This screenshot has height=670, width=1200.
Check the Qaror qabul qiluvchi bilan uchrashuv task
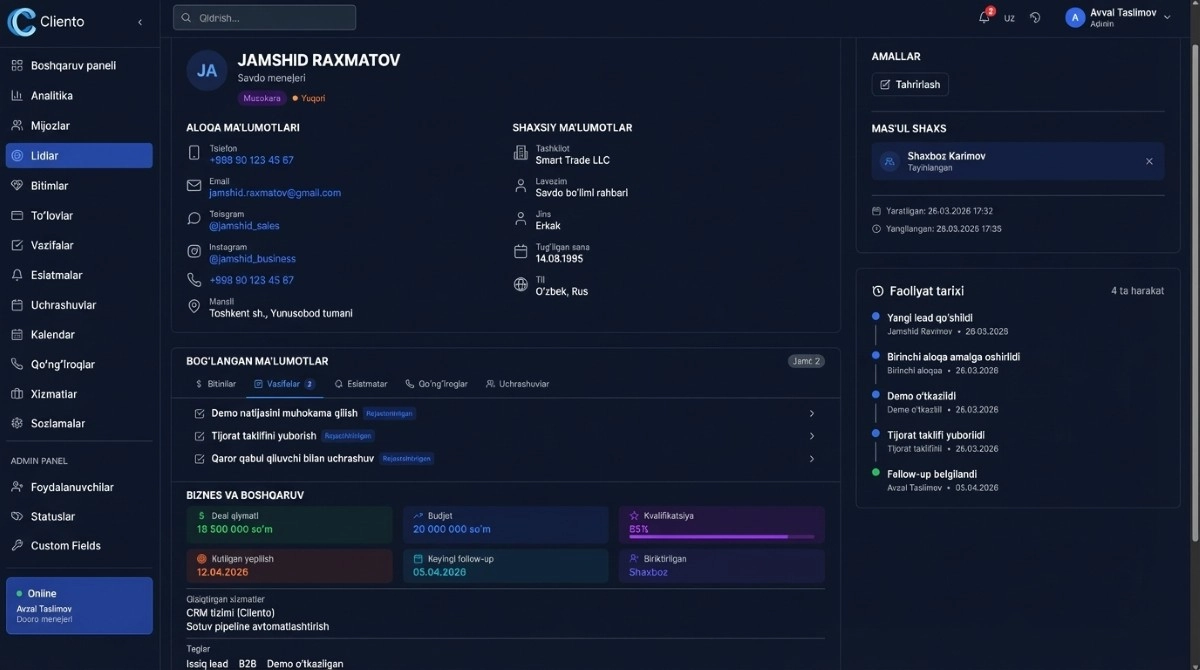click(199, 458)
